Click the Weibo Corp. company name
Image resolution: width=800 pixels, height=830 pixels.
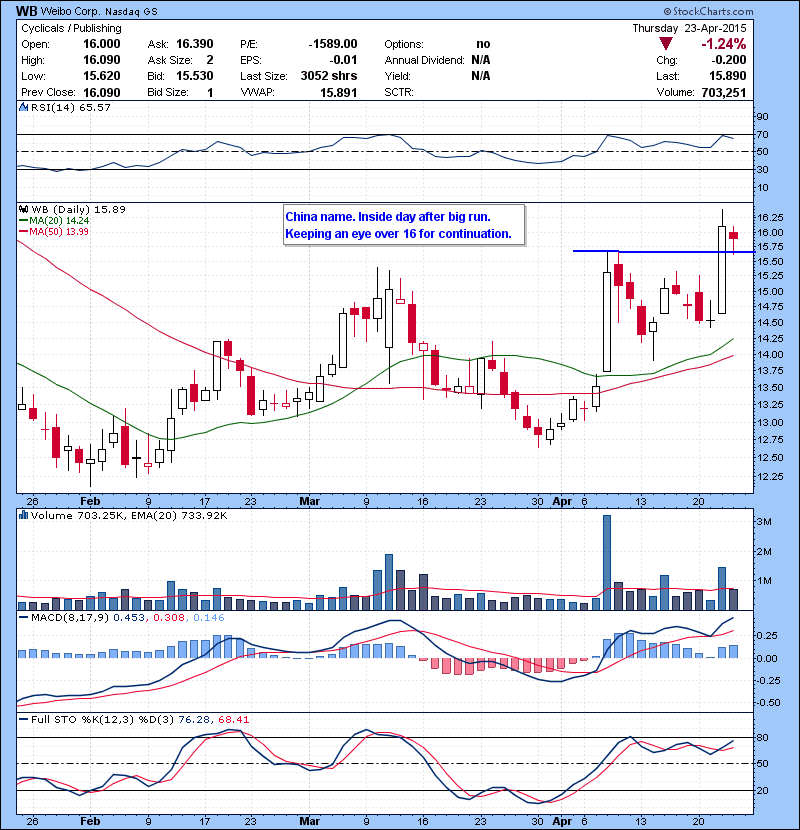(x=70, y=11)
